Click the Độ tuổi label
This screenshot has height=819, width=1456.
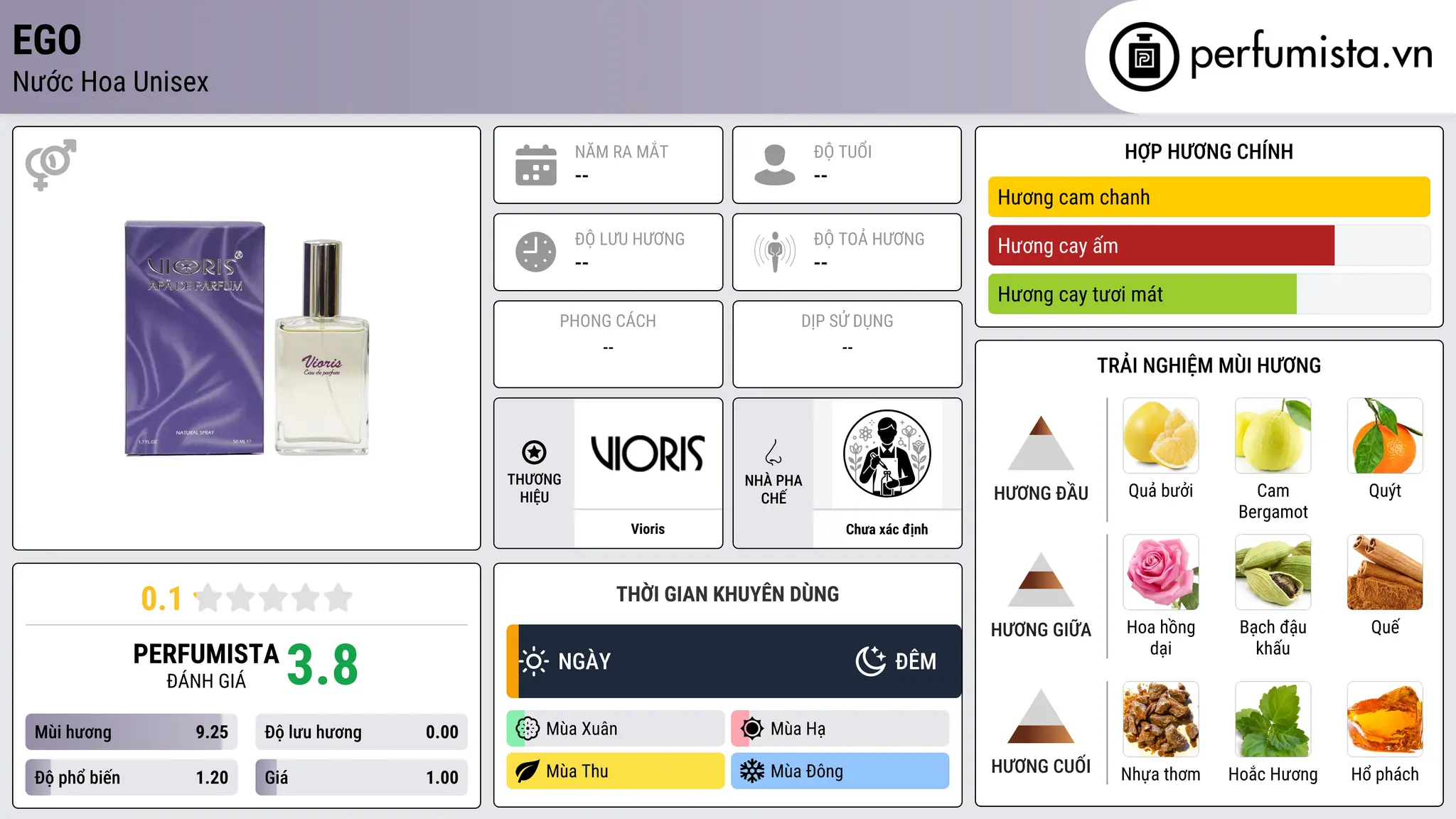(842, 151)
